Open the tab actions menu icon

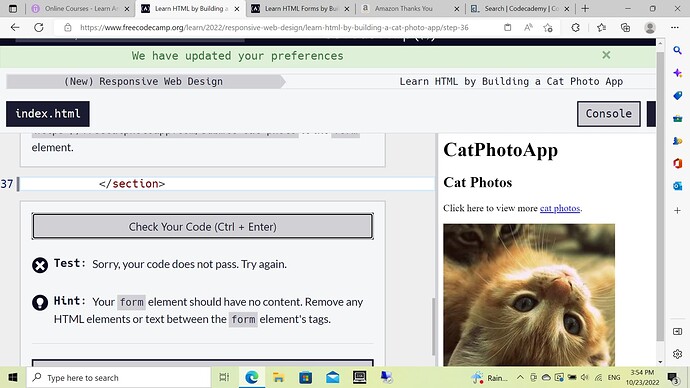click(13, 8)
